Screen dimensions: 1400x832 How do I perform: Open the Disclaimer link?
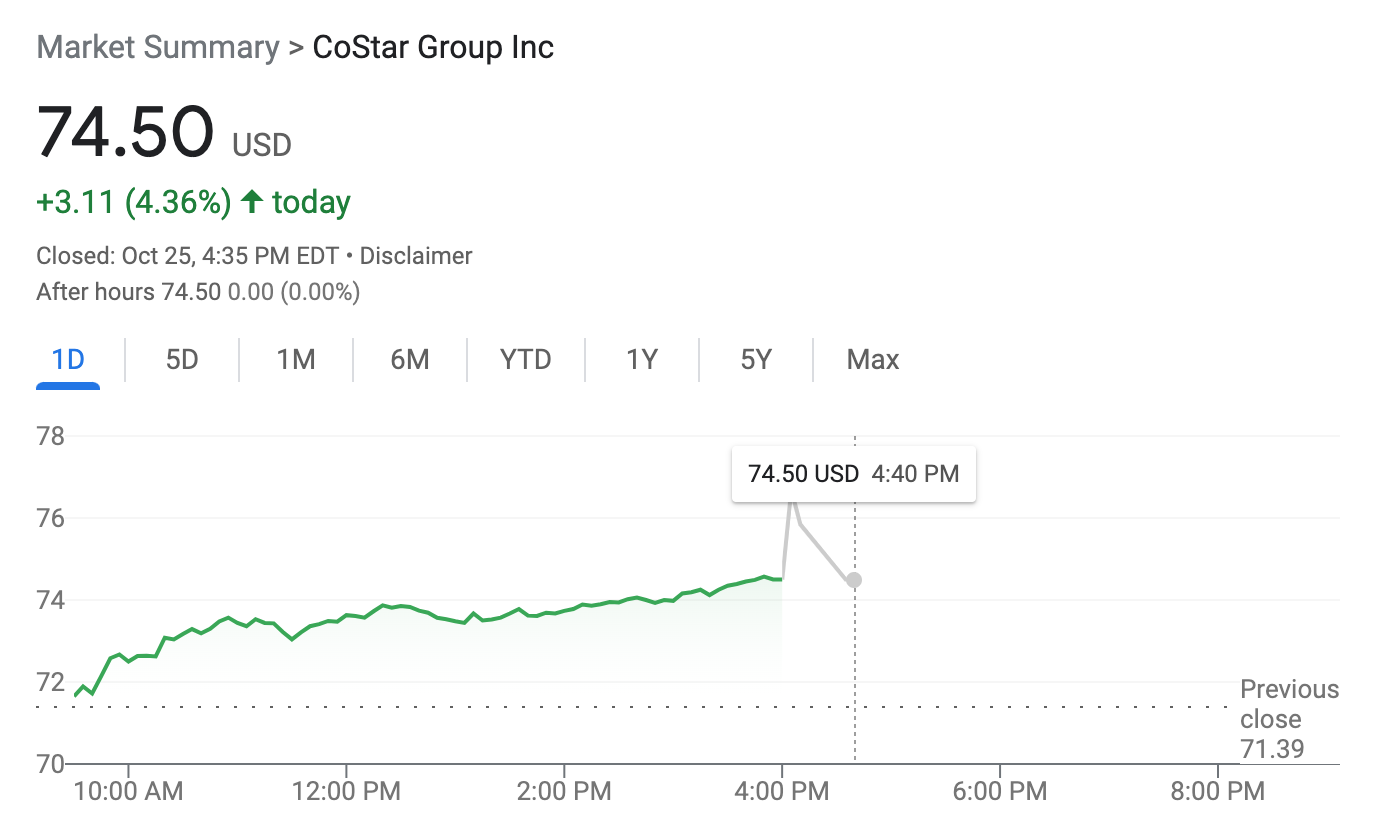[416, 256]
